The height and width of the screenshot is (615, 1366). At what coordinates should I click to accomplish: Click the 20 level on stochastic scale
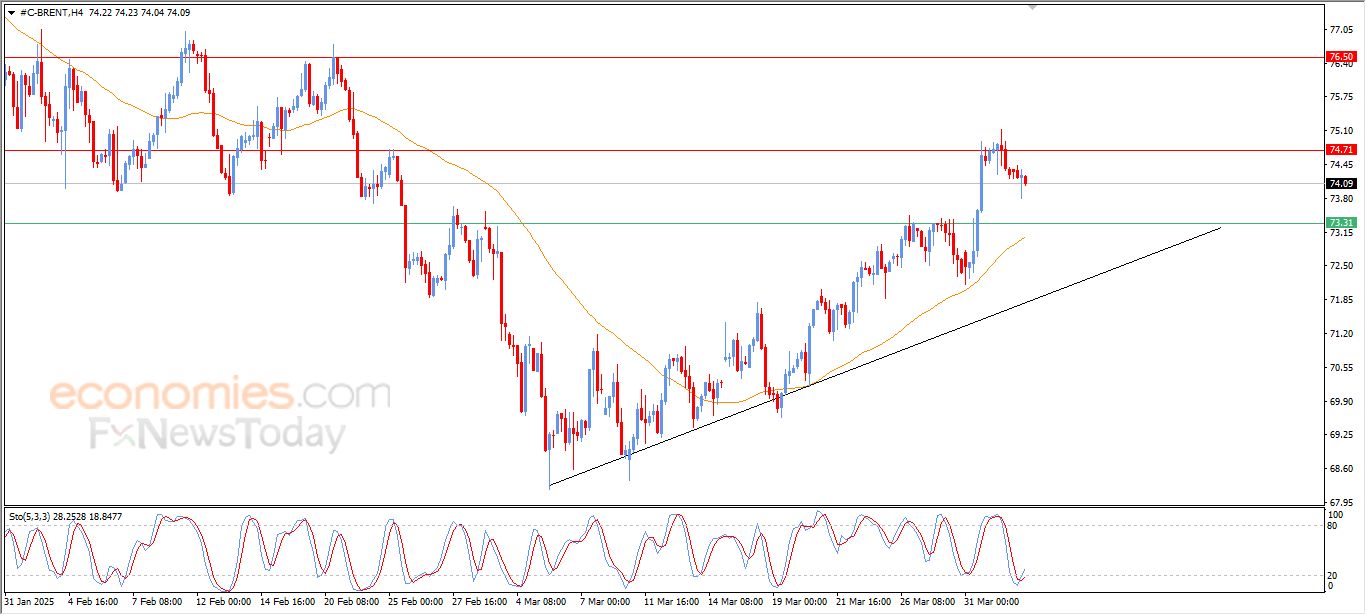1333,575
